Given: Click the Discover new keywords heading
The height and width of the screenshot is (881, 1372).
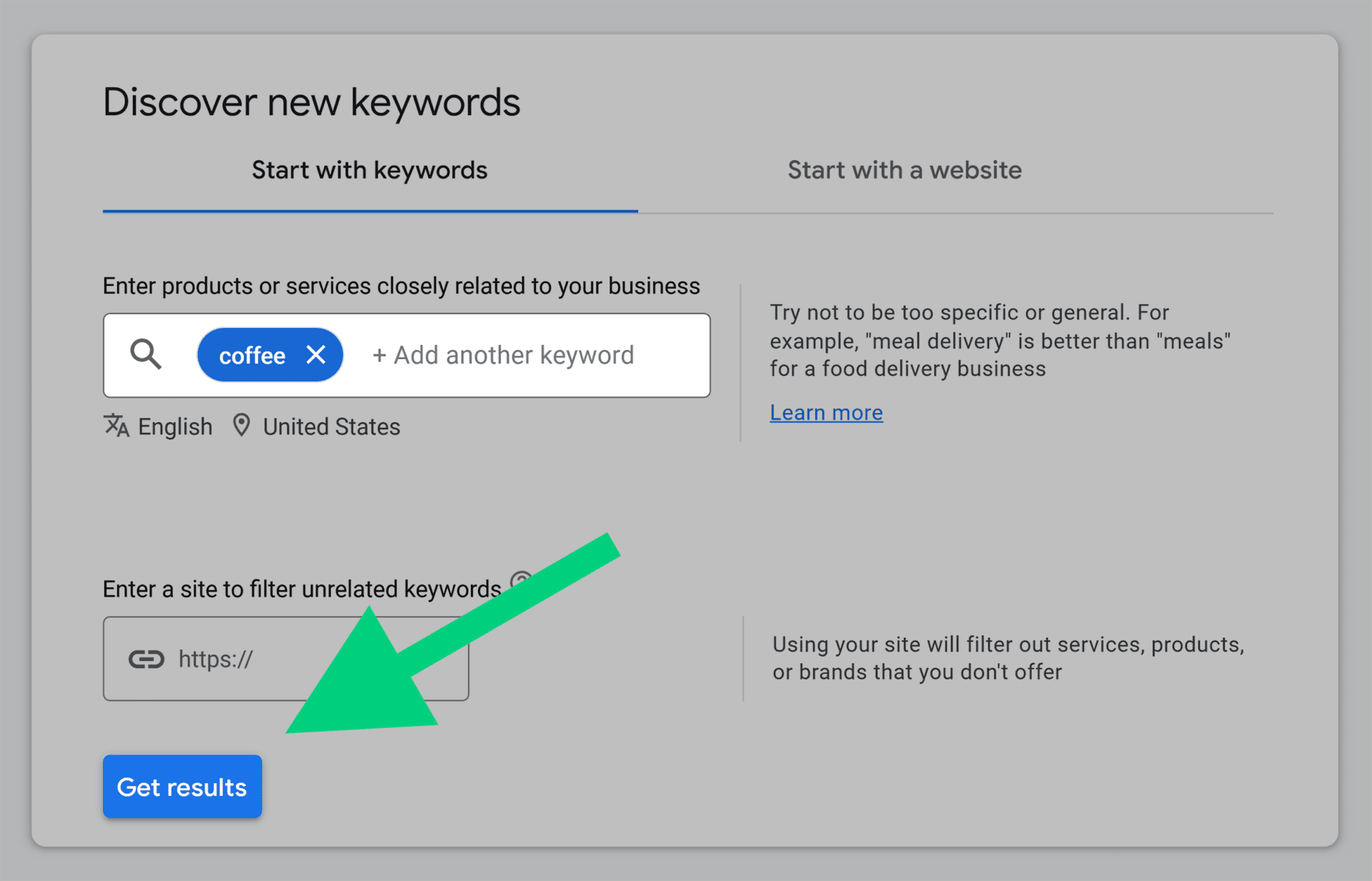Looking at the screenshot, I should (x=312, y=101).
